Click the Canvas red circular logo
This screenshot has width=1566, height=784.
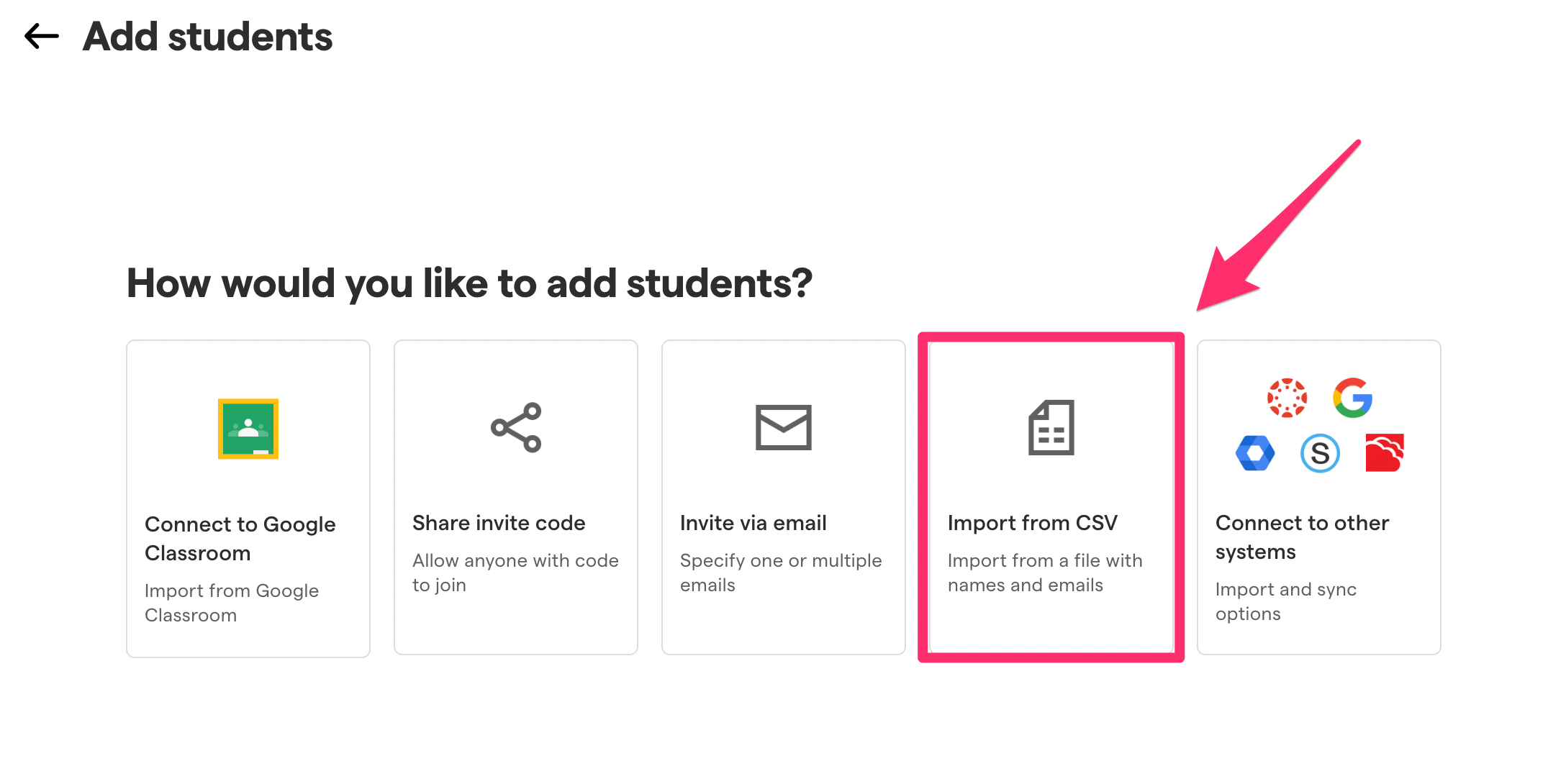[x=1287, y=398]
